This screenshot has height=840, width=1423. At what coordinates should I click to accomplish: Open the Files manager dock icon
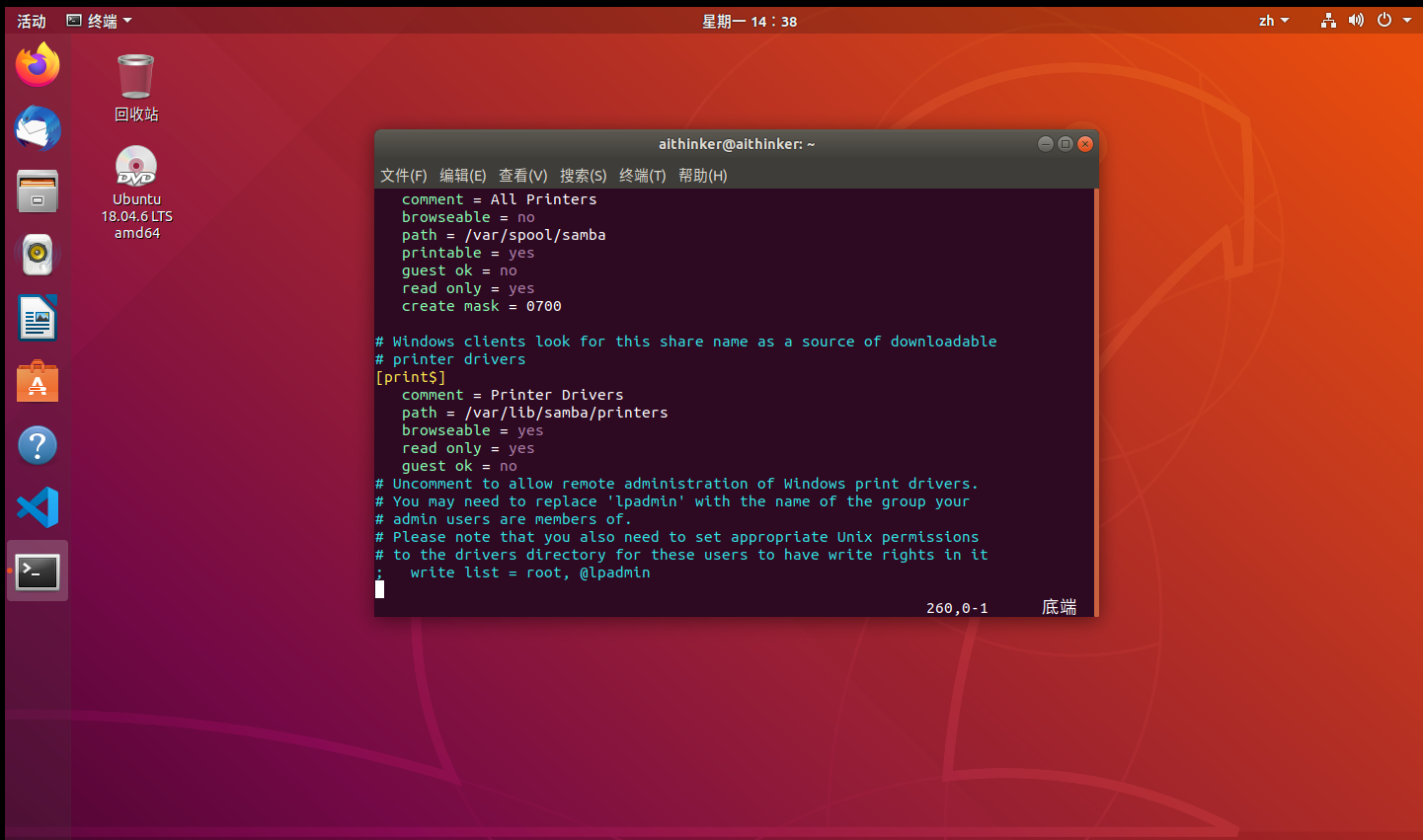click(38, 191)
